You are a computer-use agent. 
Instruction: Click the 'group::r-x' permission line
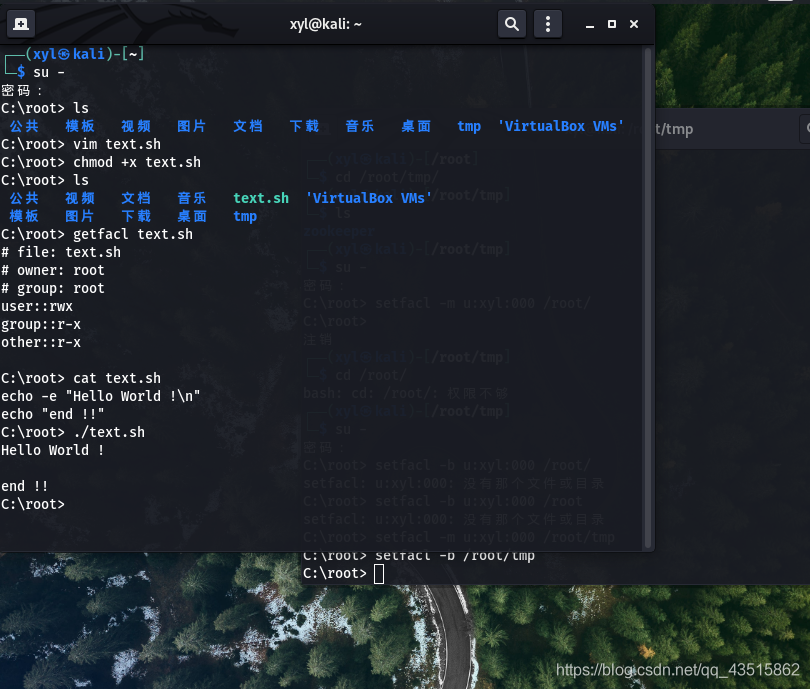[x=41, y=324]
